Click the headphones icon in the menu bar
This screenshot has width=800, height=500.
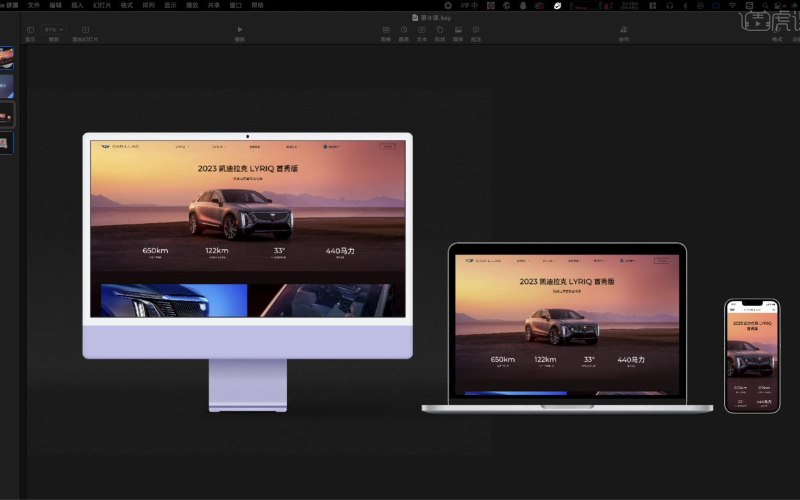[670, 5]
